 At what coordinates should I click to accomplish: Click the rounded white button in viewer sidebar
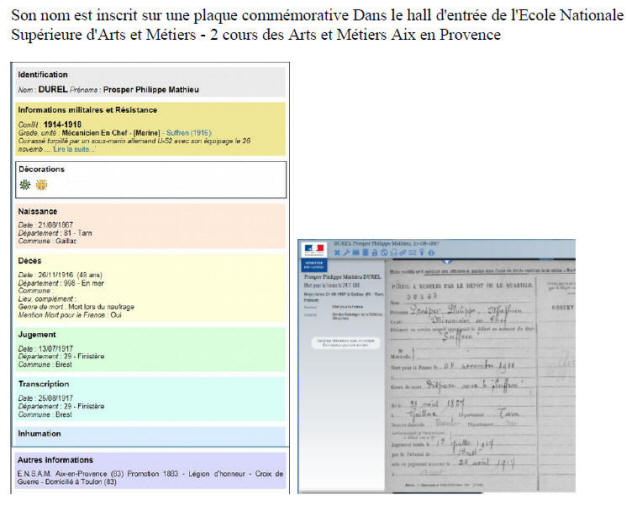click(345, 343)
